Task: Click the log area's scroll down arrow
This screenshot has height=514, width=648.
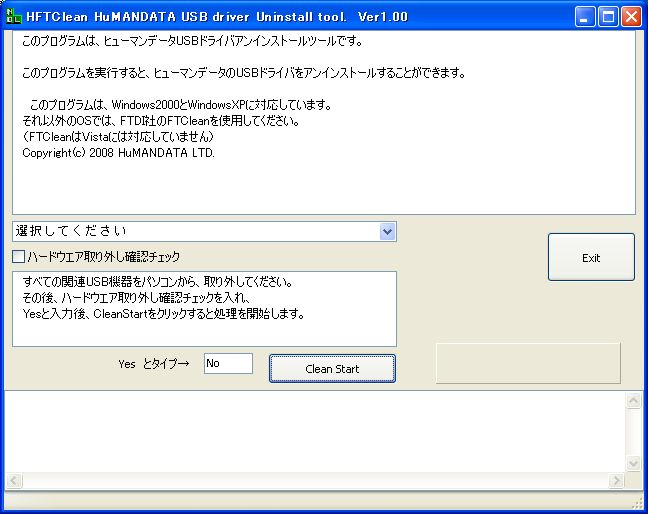Action: point(633,463)
